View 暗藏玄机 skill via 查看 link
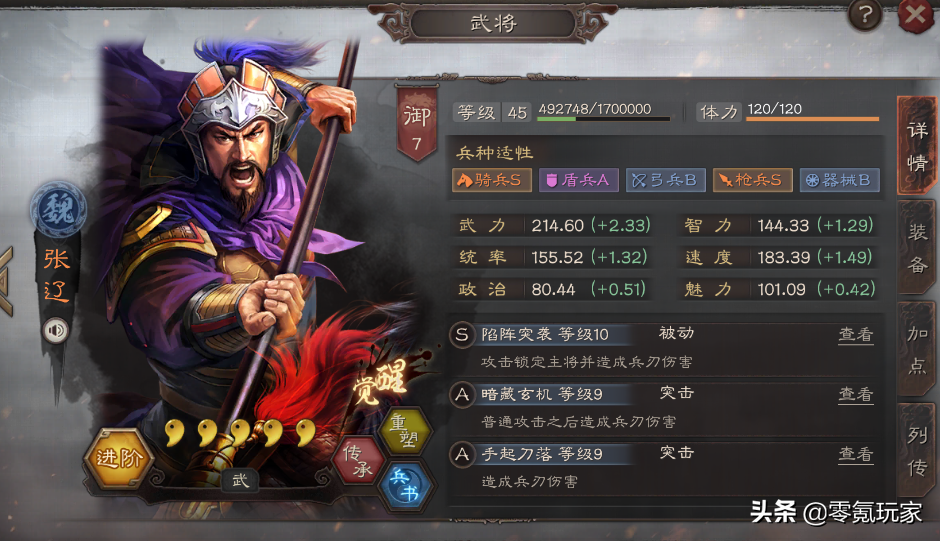Viewport: 940px width, 541px height. [855, 394]
